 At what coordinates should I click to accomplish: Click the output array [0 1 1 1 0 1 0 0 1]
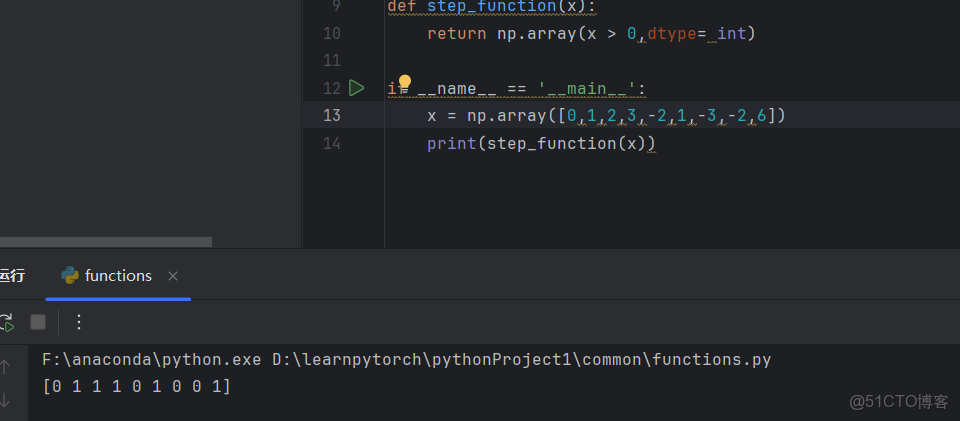[137, 387]
